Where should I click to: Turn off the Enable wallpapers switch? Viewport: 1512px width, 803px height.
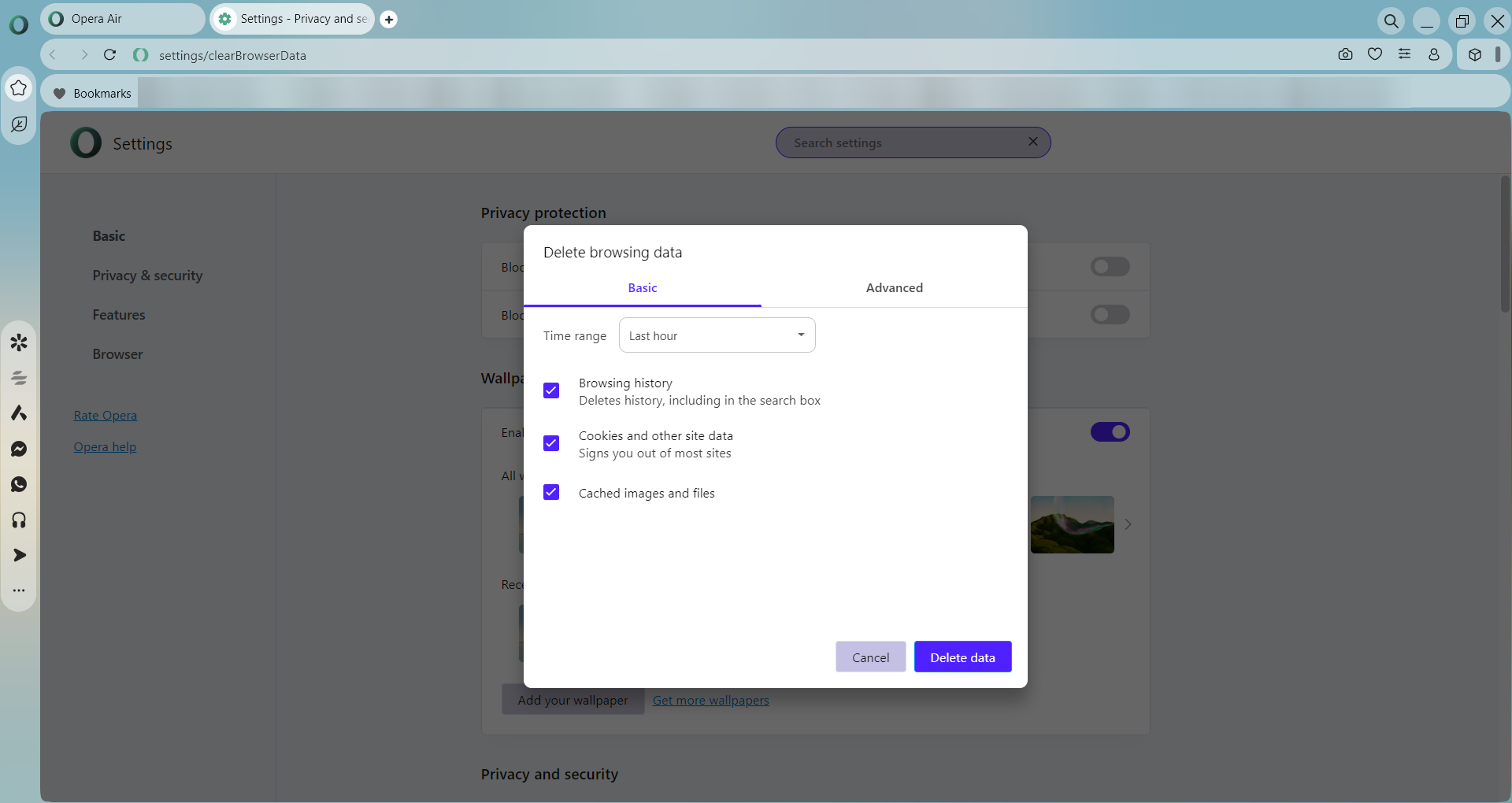coord(1110,432)
